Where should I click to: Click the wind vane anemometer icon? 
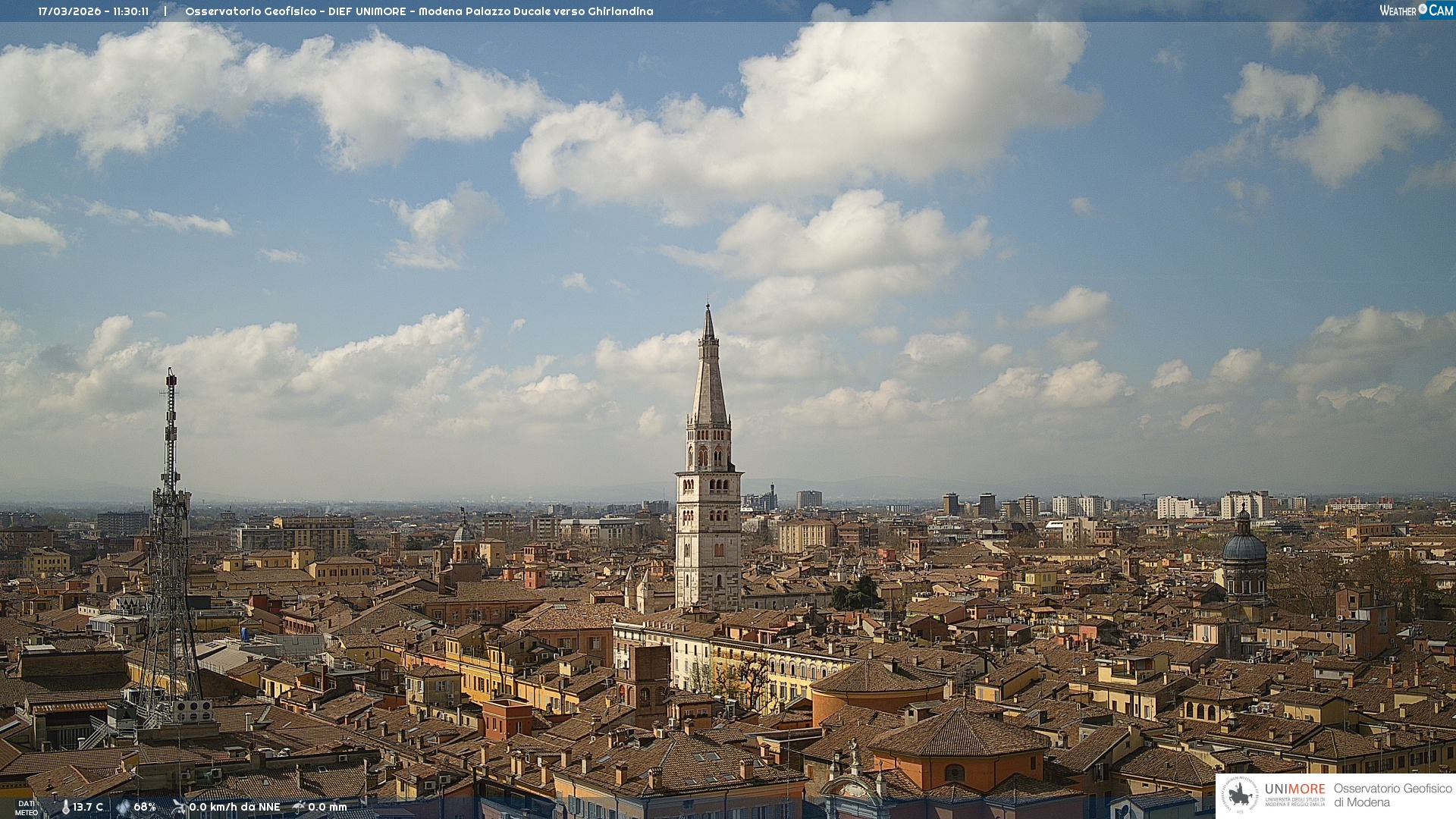pyautogui.click(x=179, y=807)
